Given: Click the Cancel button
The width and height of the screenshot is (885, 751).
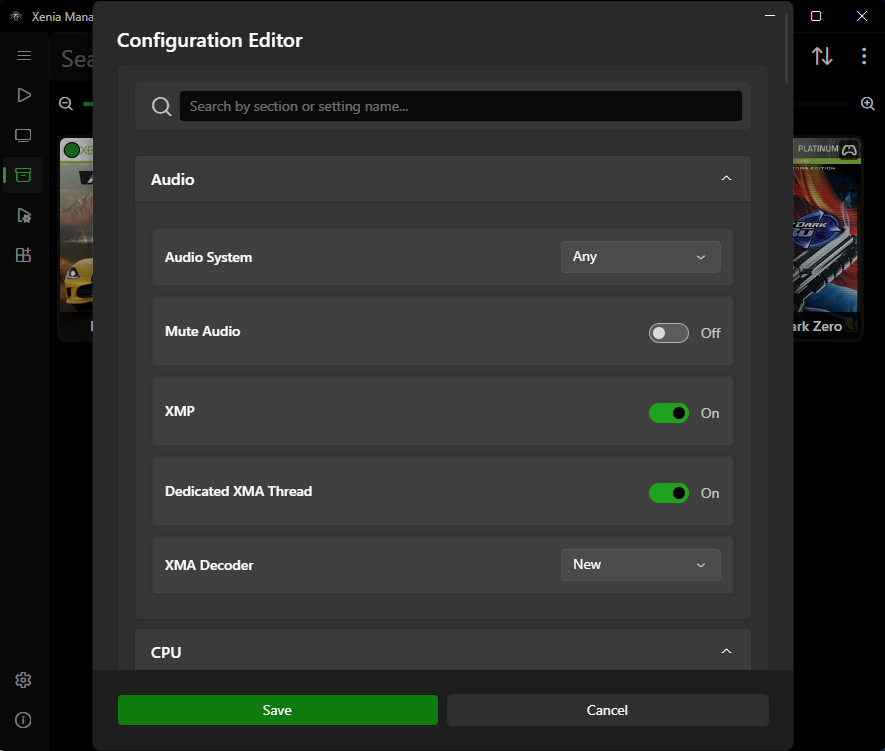Looking at the screenshot, I should (x=607, y=710).
